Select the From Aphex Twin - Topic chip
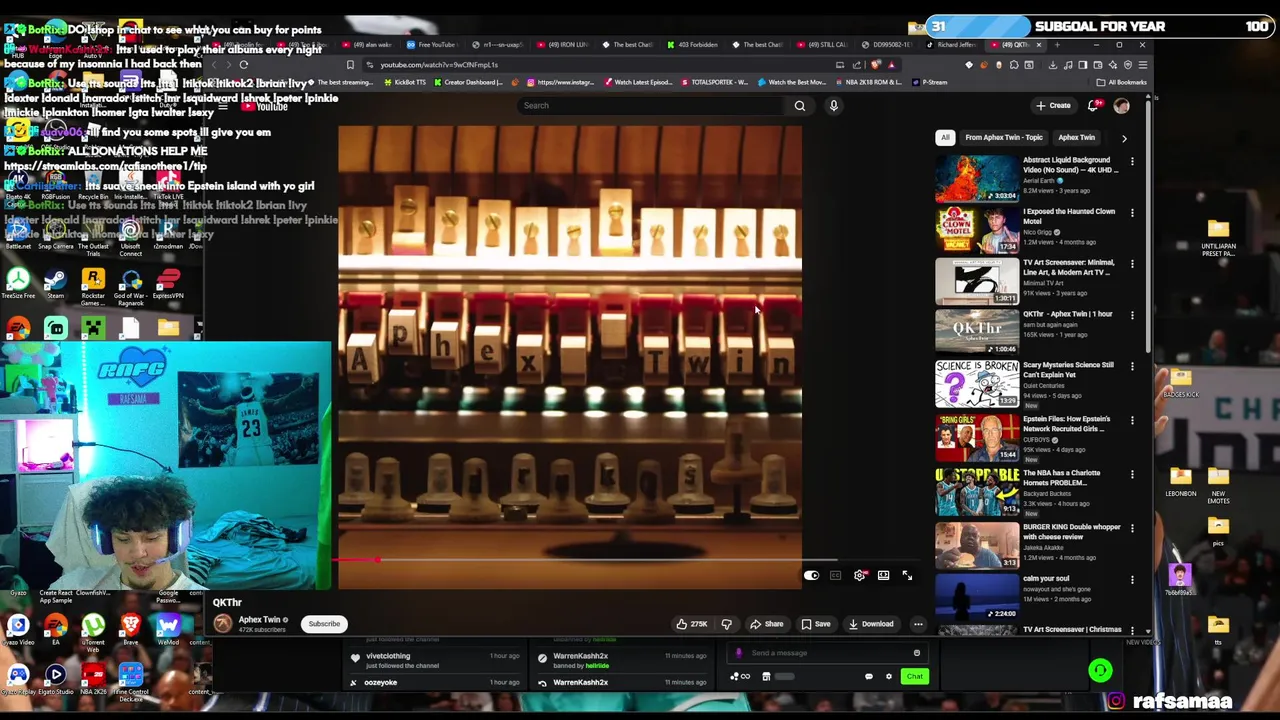This screenshot has width=1280, height=720. tap(1004, 137)
